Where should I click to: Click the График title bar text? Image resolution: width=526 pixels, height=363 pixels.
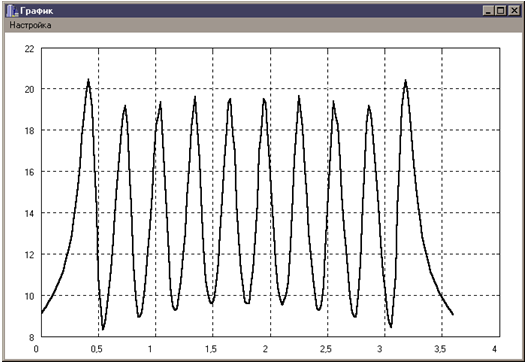(x=37, y=11)
